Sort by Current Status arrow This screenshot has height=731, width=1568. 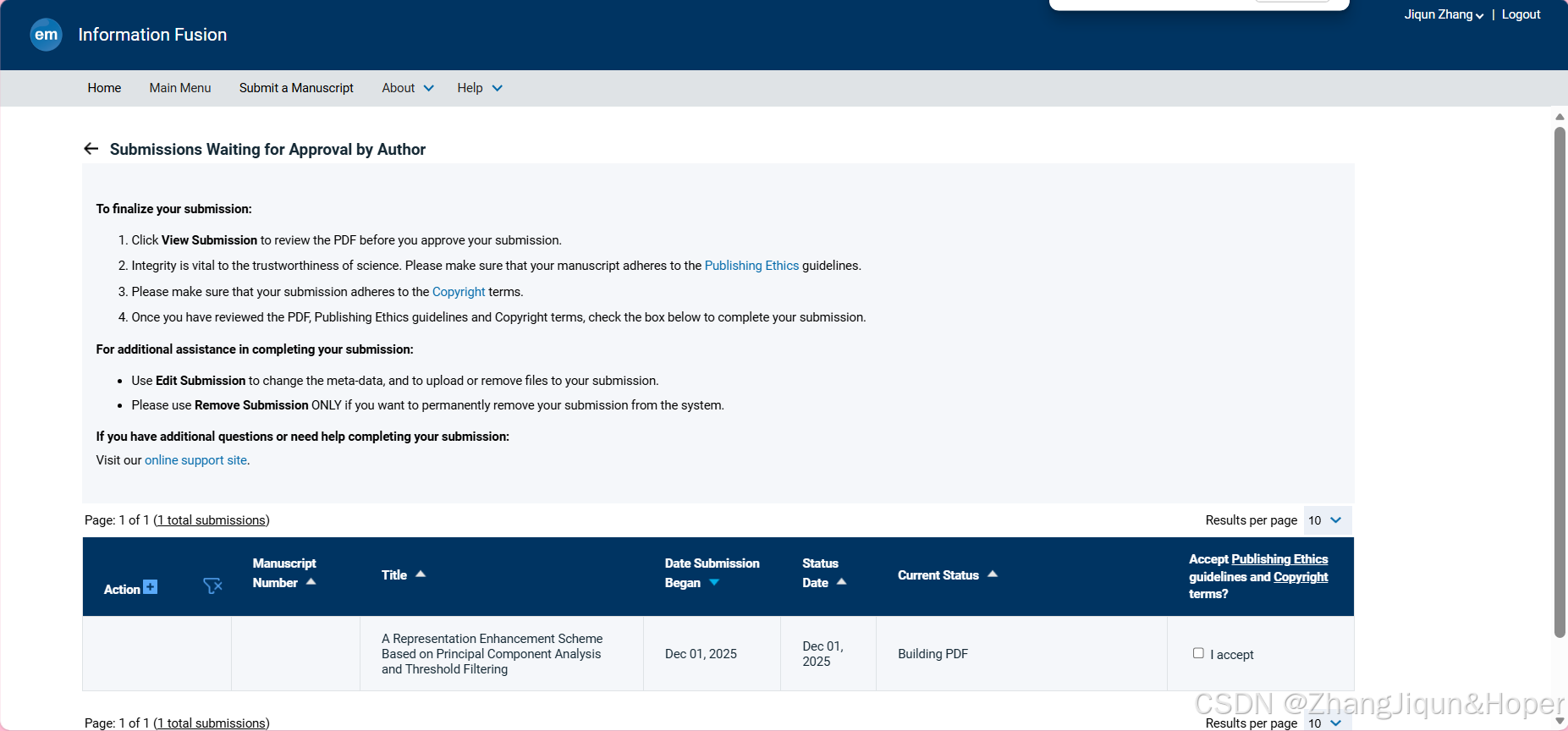993,574
